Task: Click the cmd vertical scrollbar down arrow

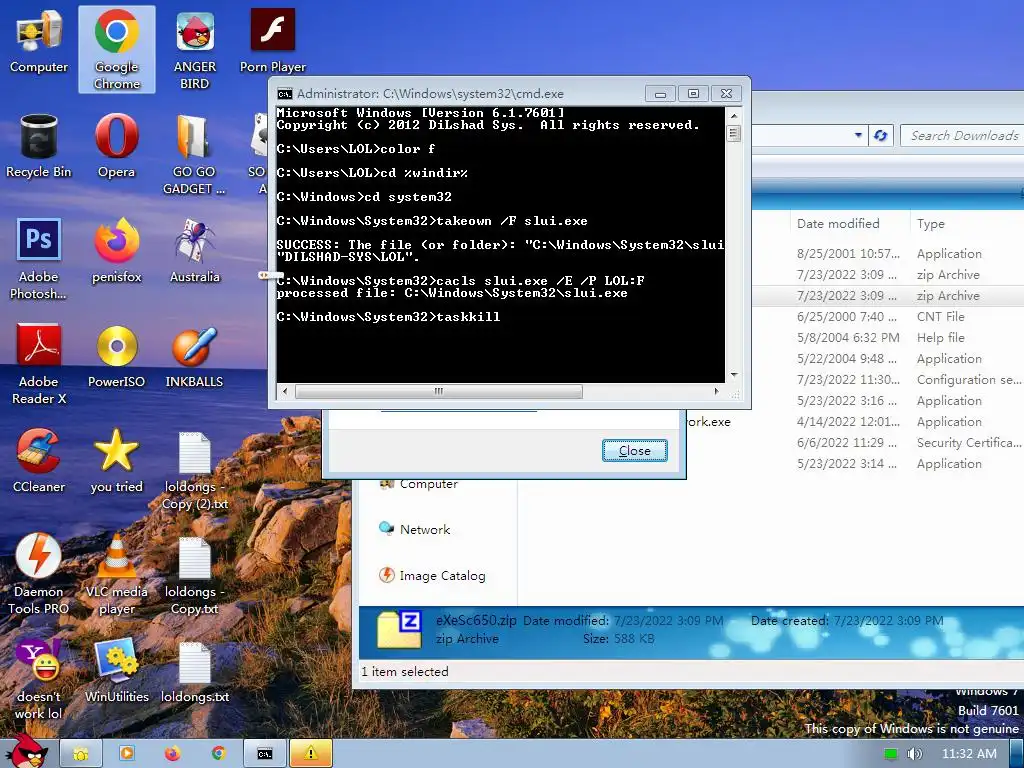Action: pyautogui.click(x=734, y=375)
